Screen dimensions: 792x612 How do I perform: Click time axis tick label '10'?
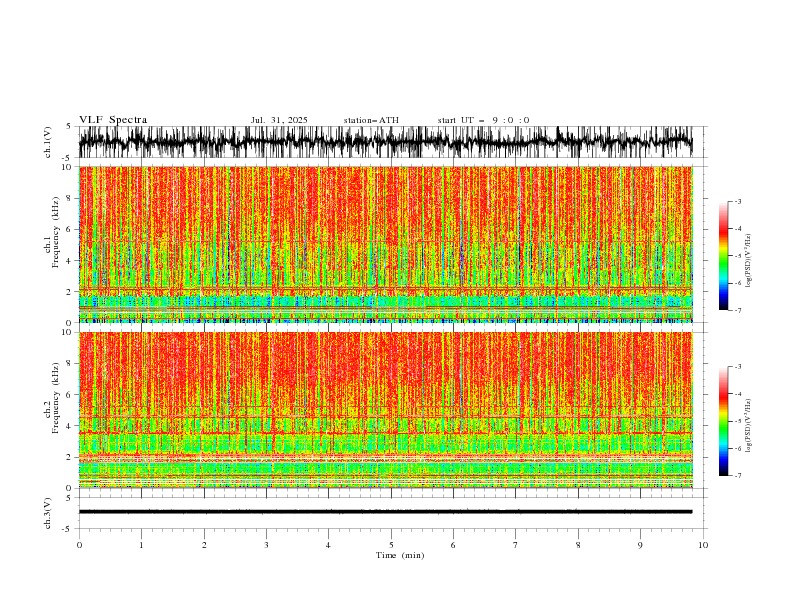point(703,545)
